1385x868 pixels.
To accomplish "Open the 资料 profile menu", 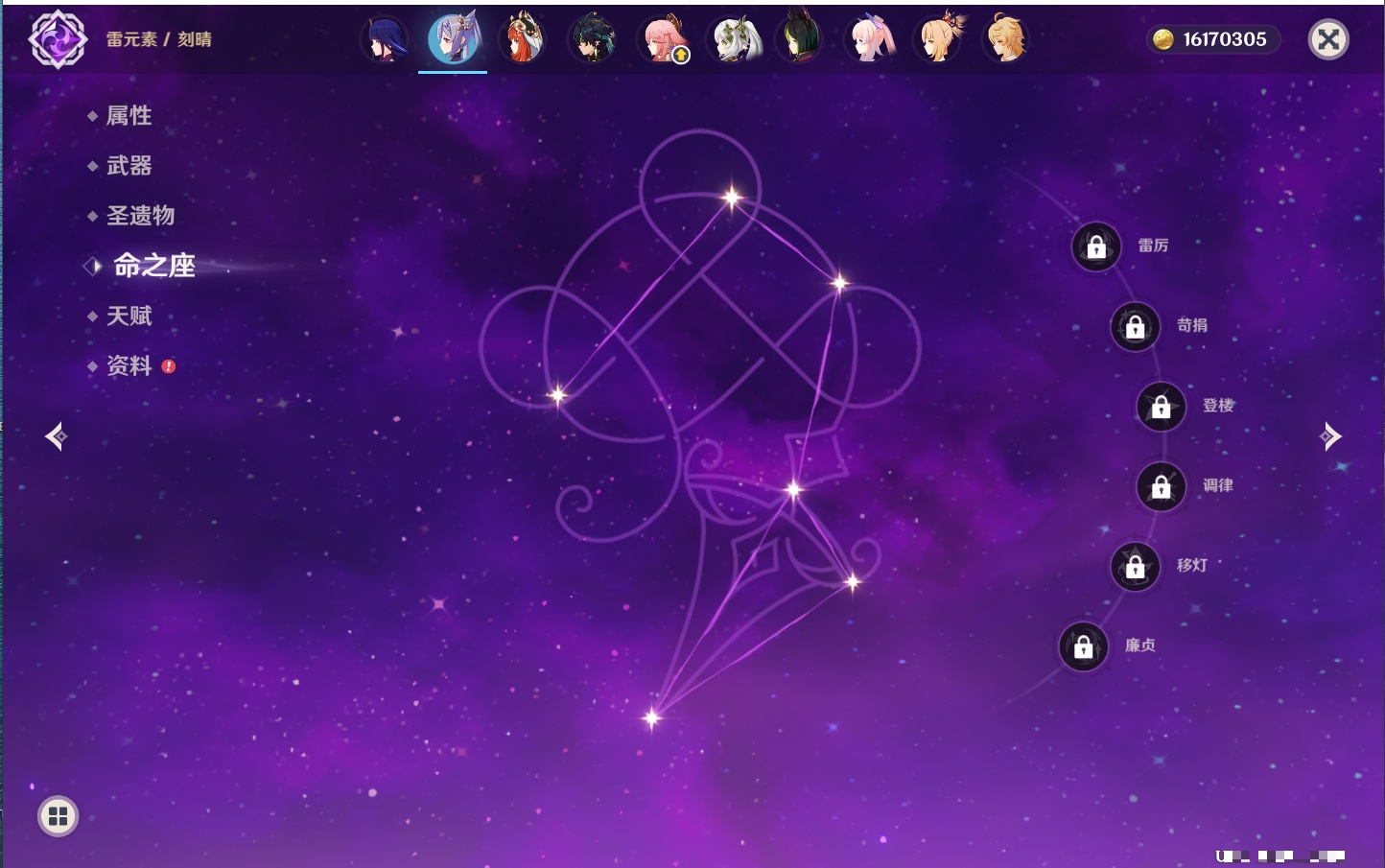I will (x=129, y=365).
